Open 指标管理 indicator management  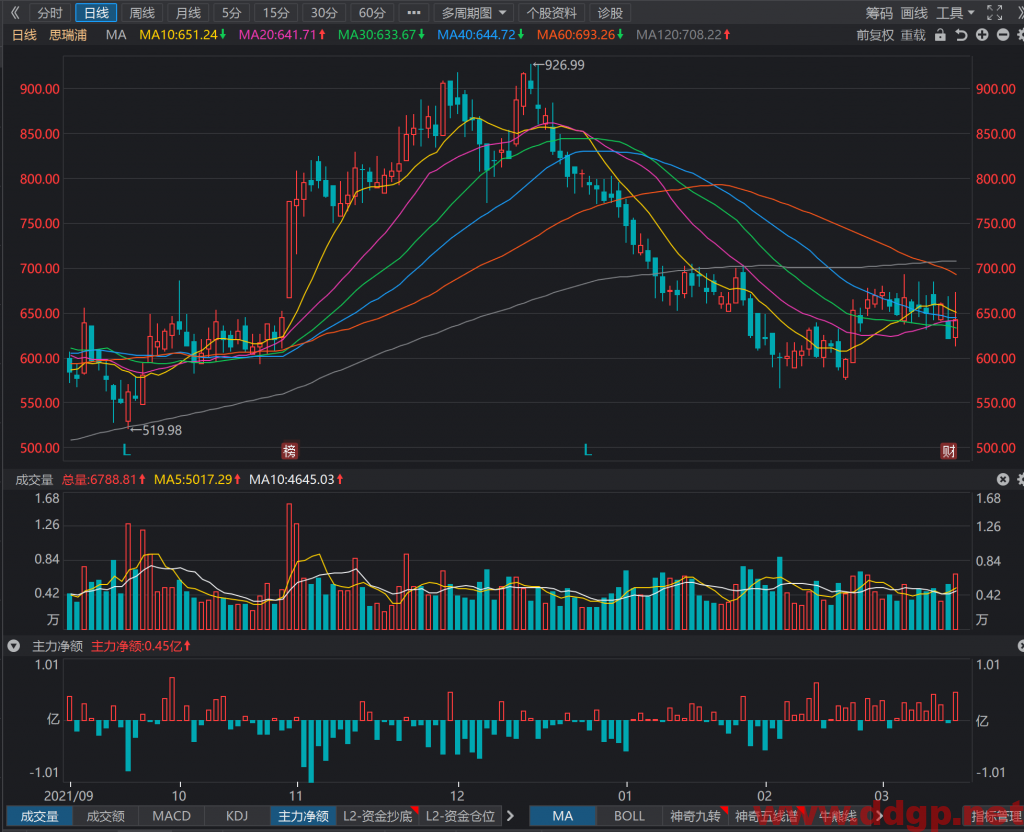(995, 816)
